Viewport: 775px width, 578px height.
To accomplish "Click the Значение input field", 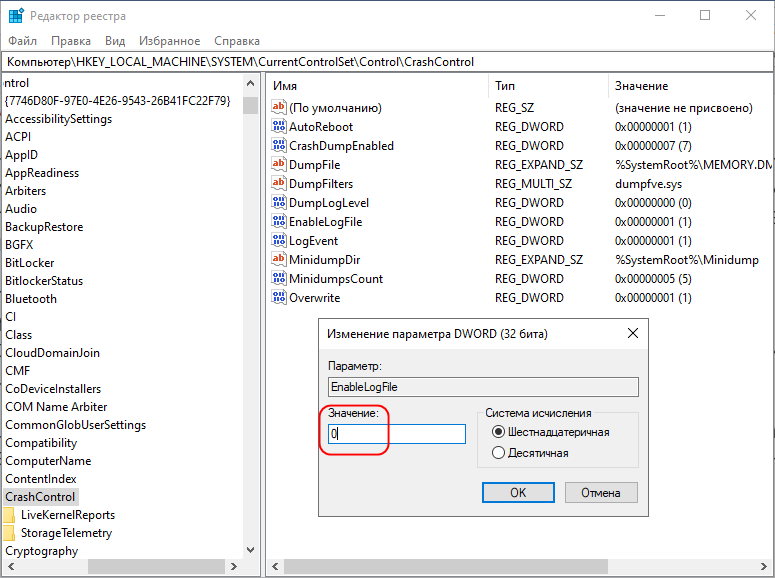I will point(397,434).
